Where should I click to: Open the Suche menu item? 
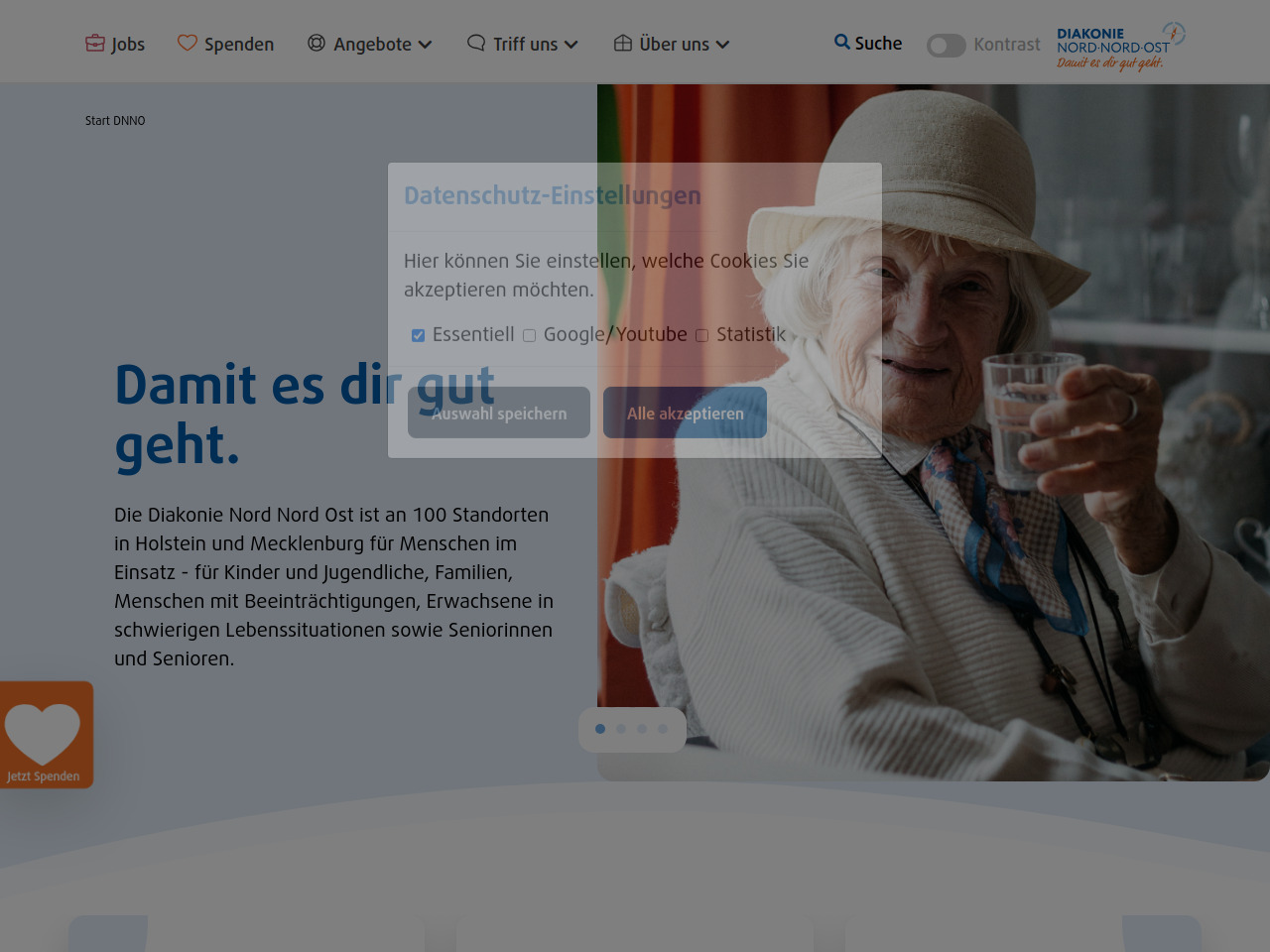point(878,44)
